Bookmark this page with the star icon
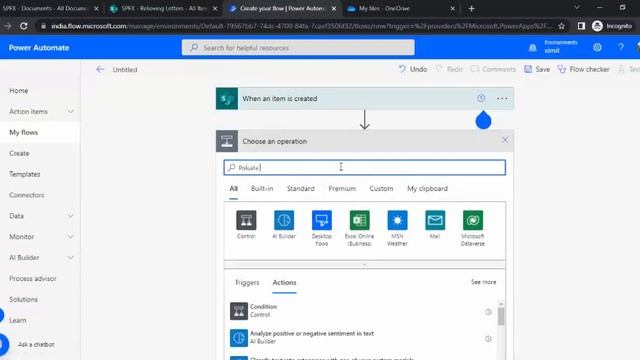 [562, 26]
